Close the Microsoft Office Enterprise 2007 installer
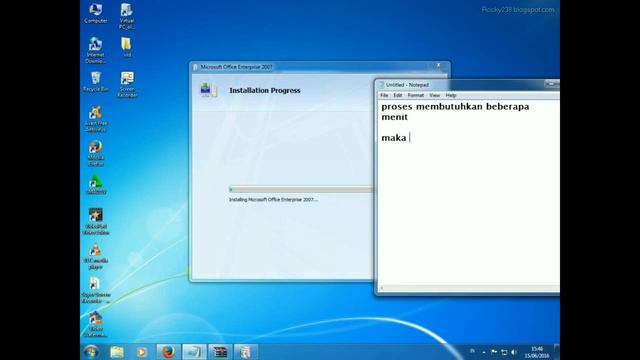This screenshot has height=360, width=640. [438, 65]
